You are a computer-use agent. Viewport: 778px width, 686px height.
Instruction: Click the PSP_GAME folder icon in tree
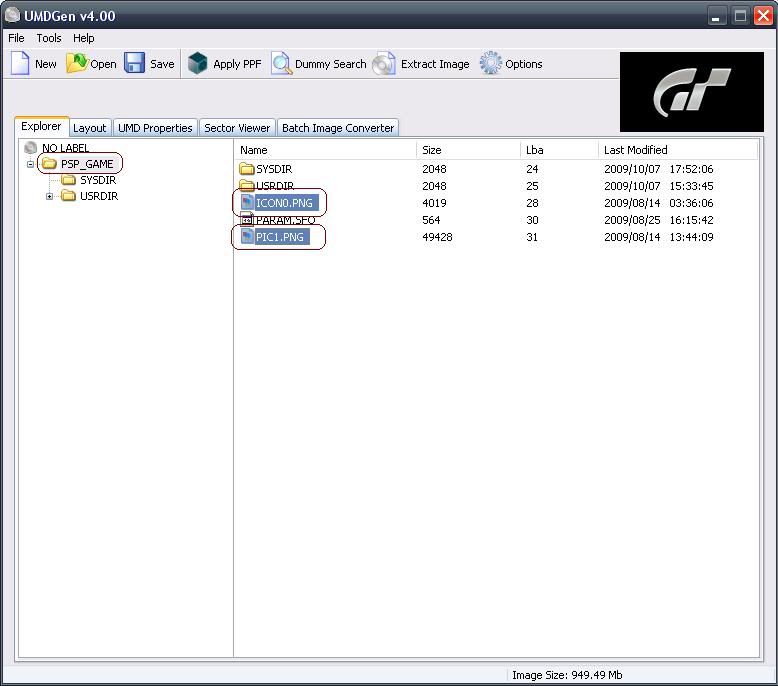click(49, 164)
